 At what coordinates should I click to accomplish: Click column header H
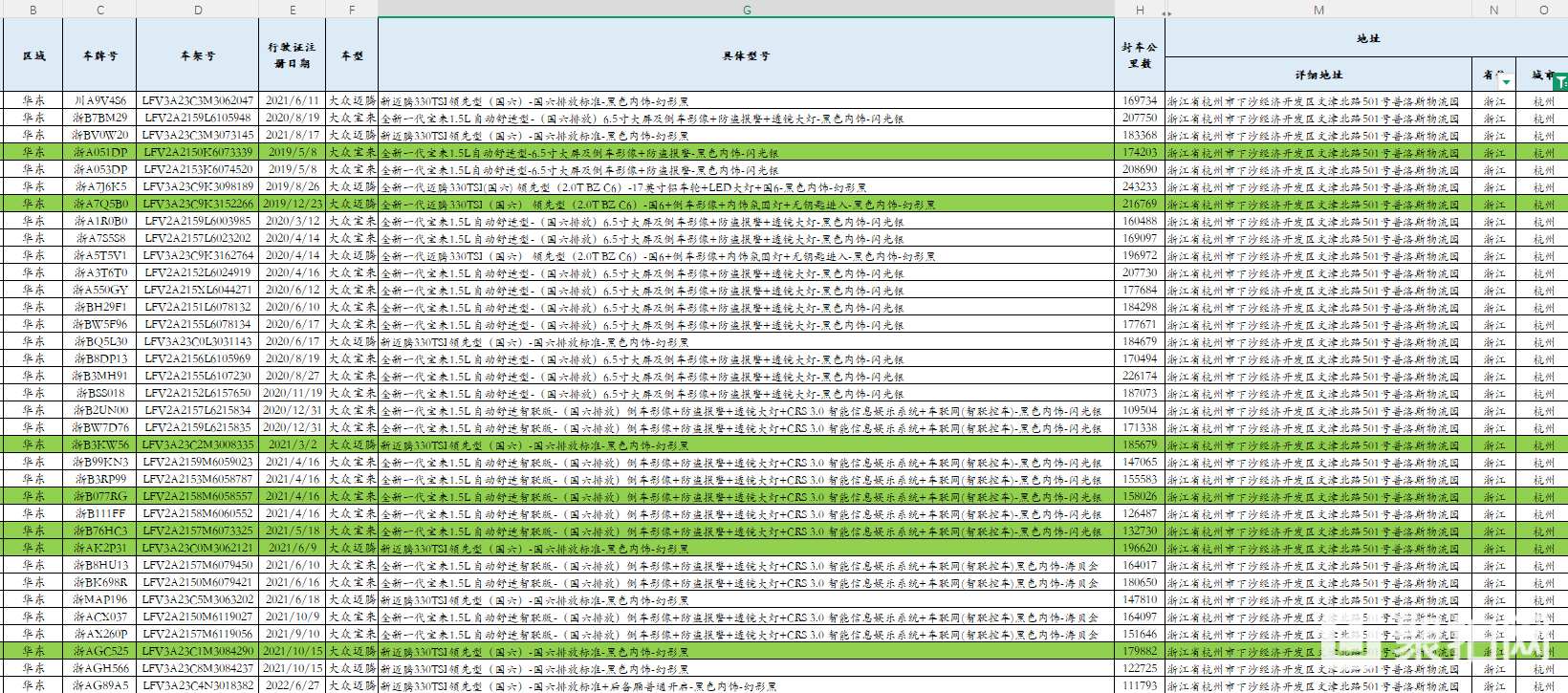[x=1139, y=10]
